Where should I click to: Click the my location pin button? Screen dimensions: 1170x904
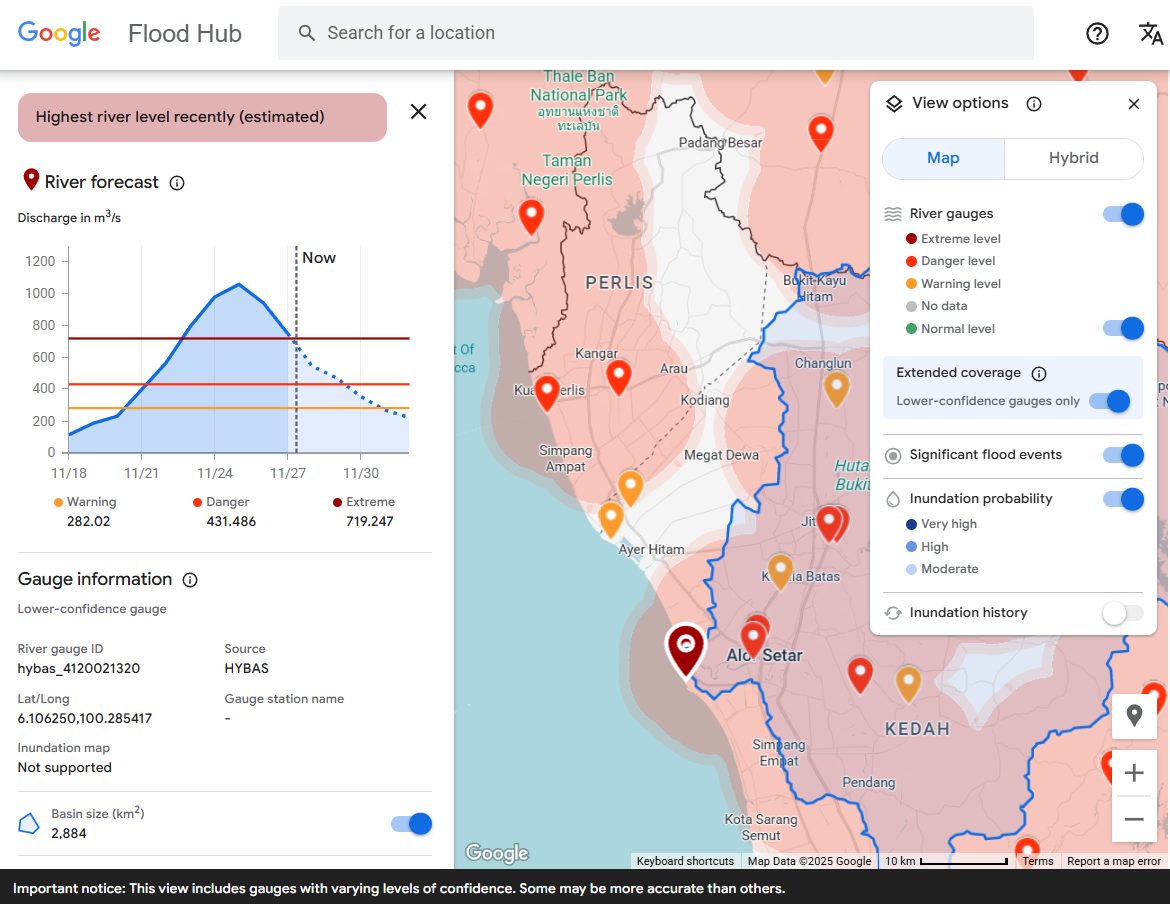pyautogui.click(x=1134, y=715)
